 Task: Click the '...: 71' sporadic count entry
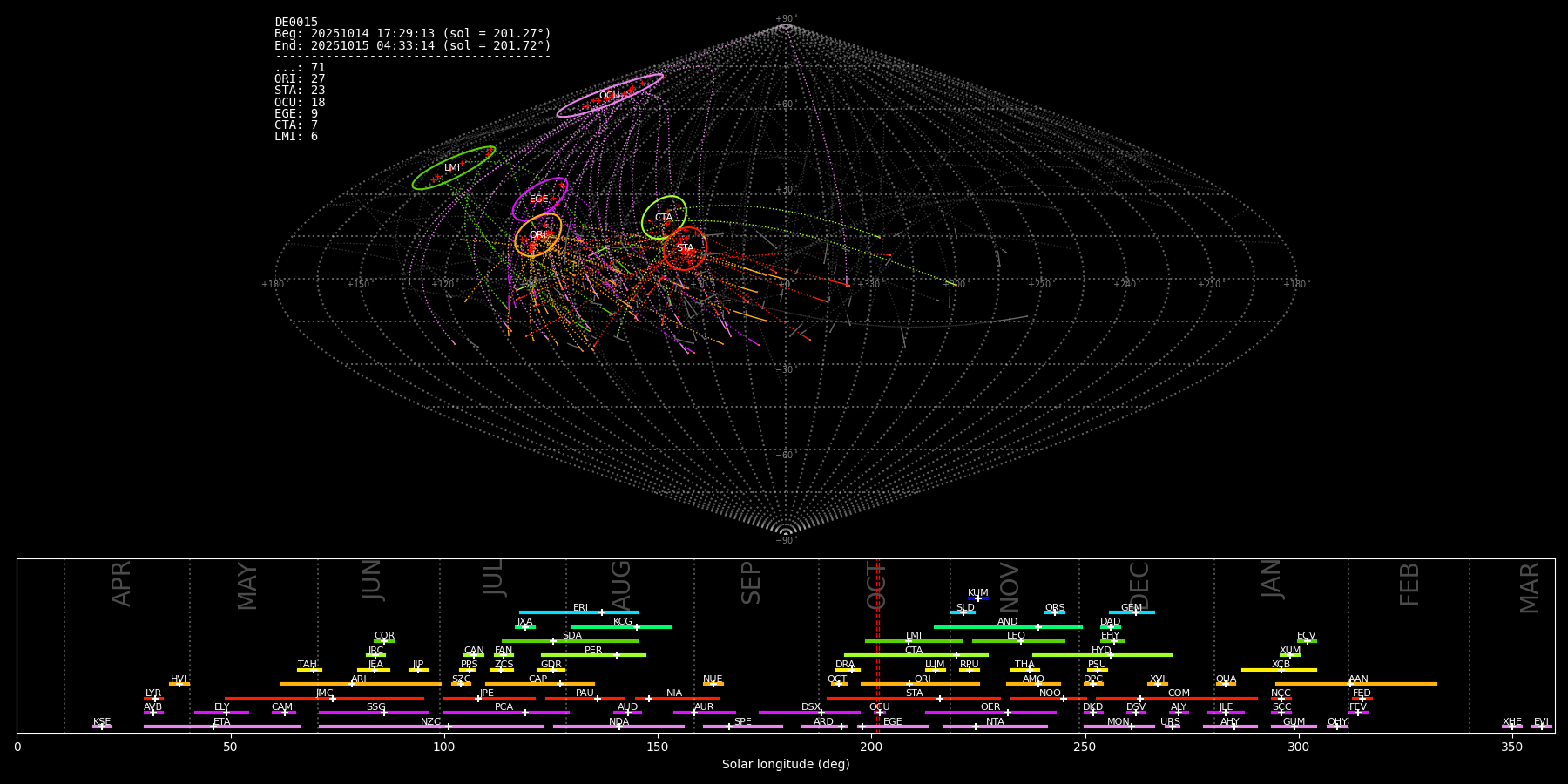coord(300,68)
